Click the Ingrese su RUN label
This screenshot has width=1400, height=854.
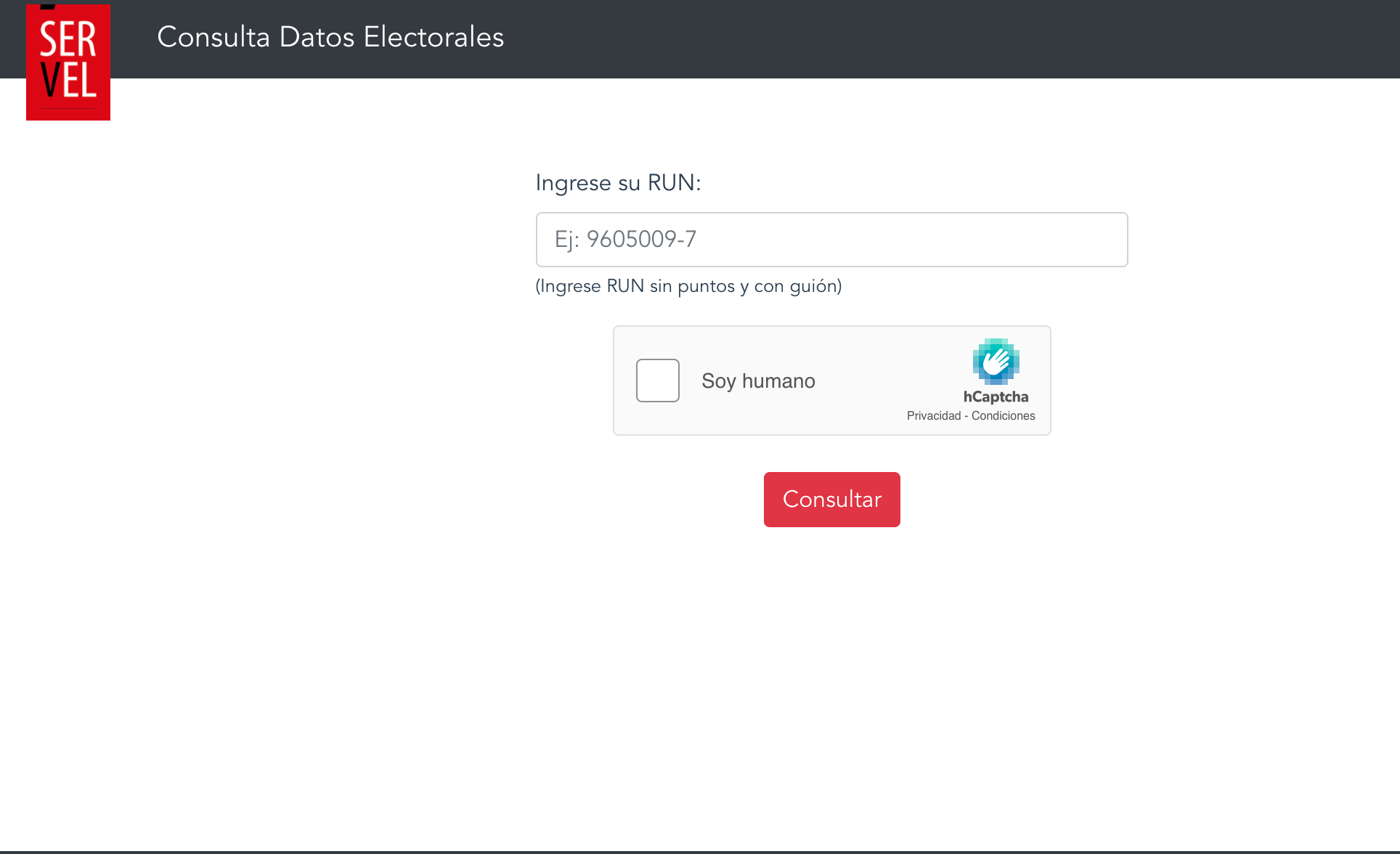coord(618,183)
